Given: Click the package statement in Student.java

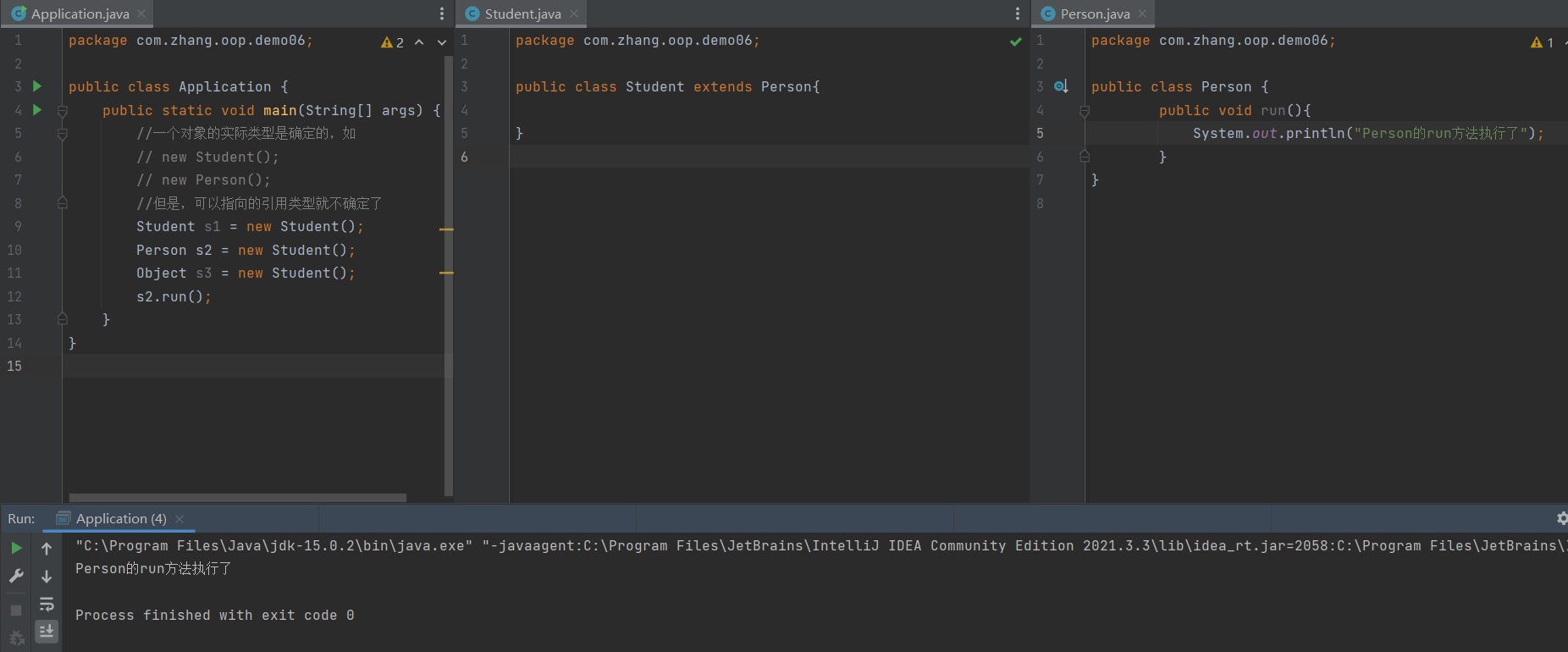Looking at the screenshot, I should 638,41.
